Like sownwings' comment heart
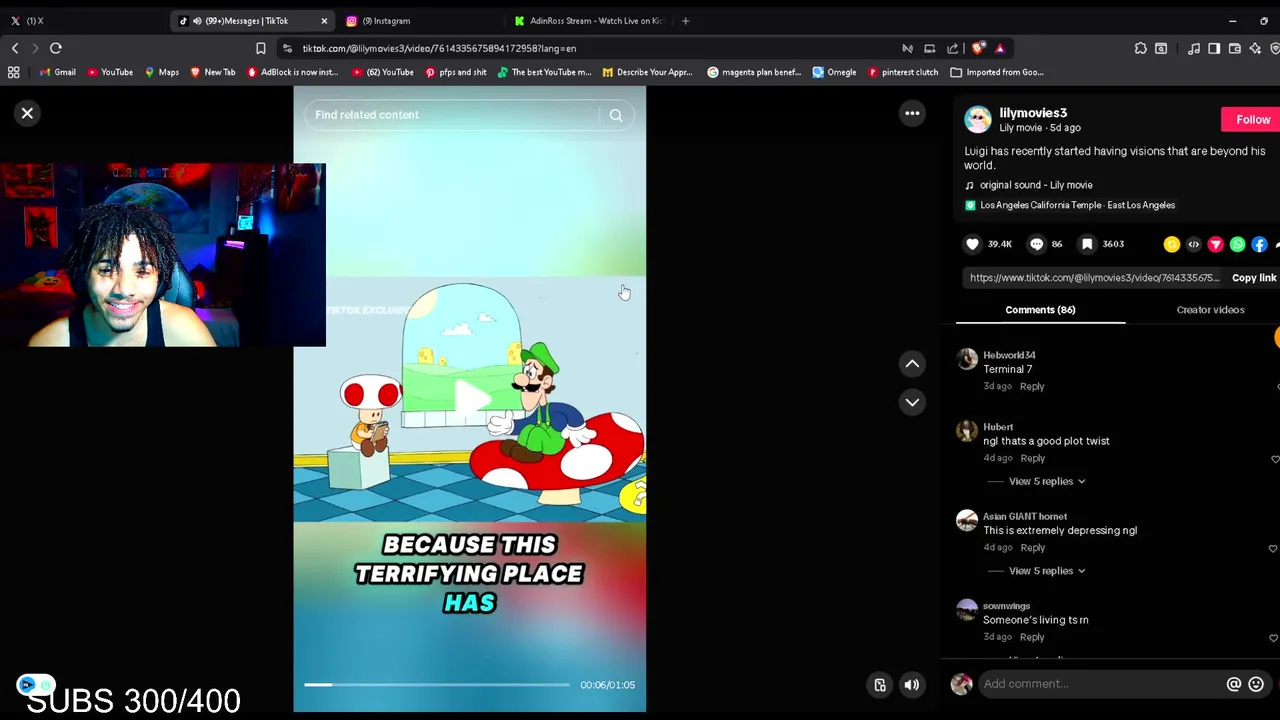 coord(1273,638)
